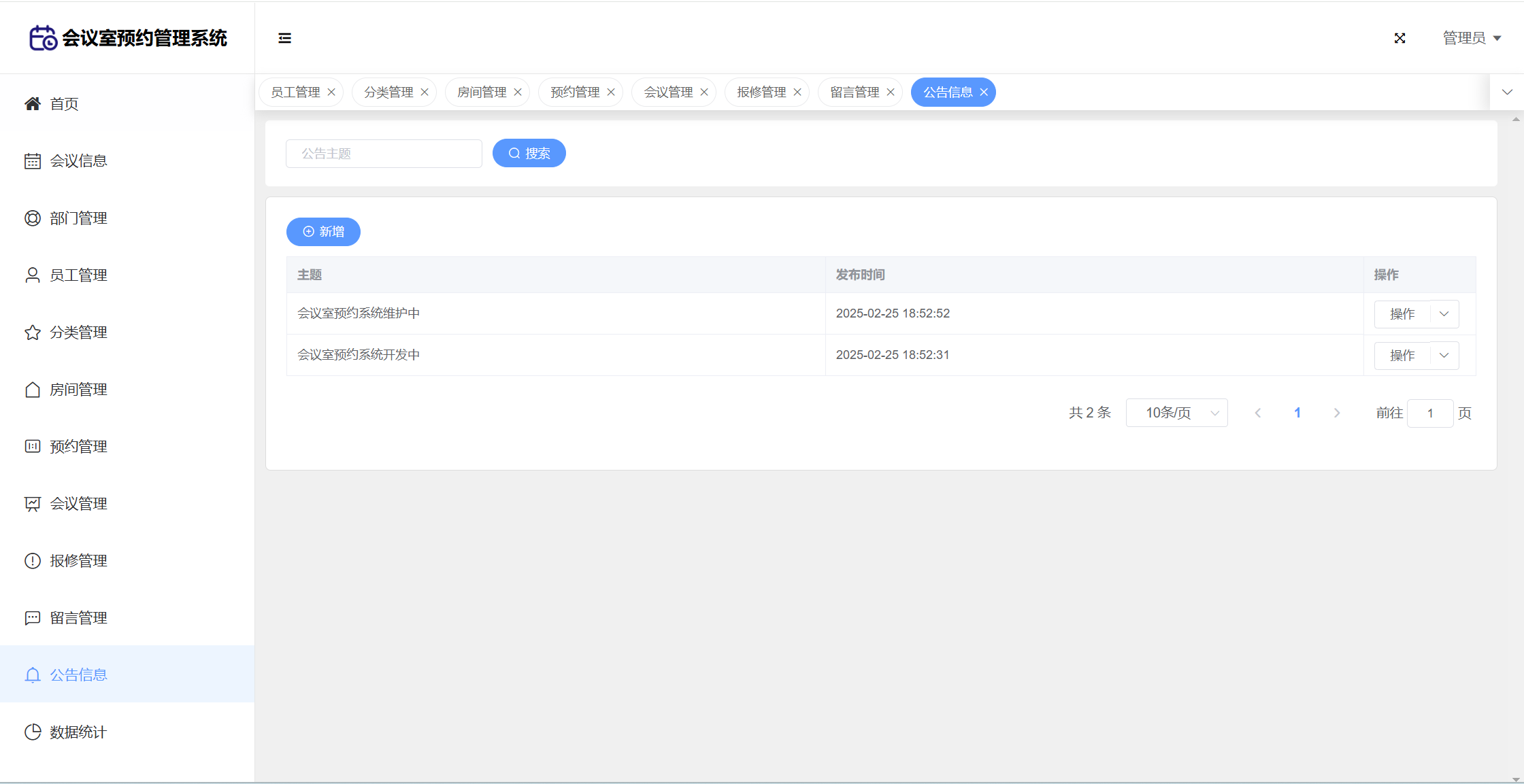Open the 10条/页 page size dropdown
Image resolution: width=1524 pixels, height=784 pixels.
[x=1176, y=413]
